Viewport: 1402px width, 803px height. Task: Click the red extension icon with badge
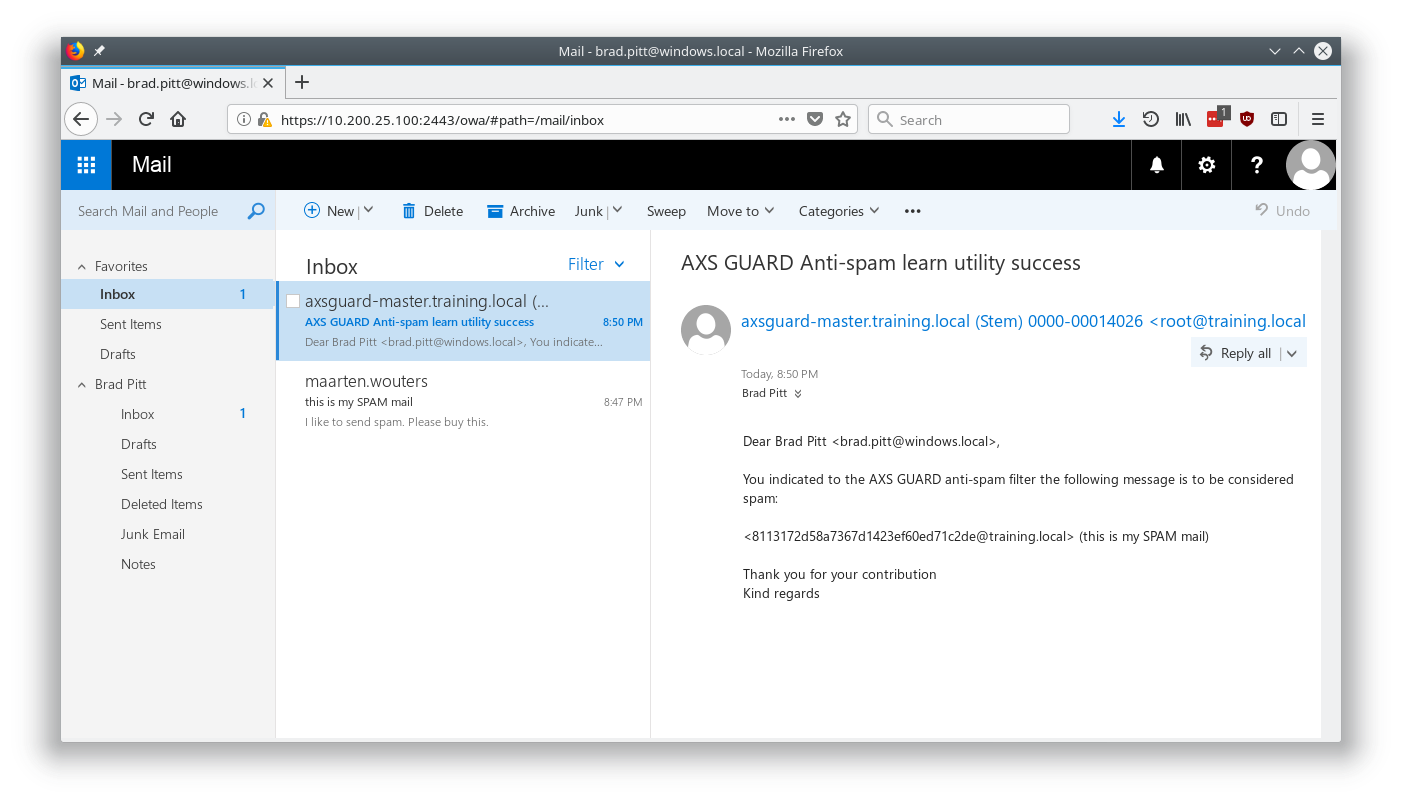[x=1216, y=118]
